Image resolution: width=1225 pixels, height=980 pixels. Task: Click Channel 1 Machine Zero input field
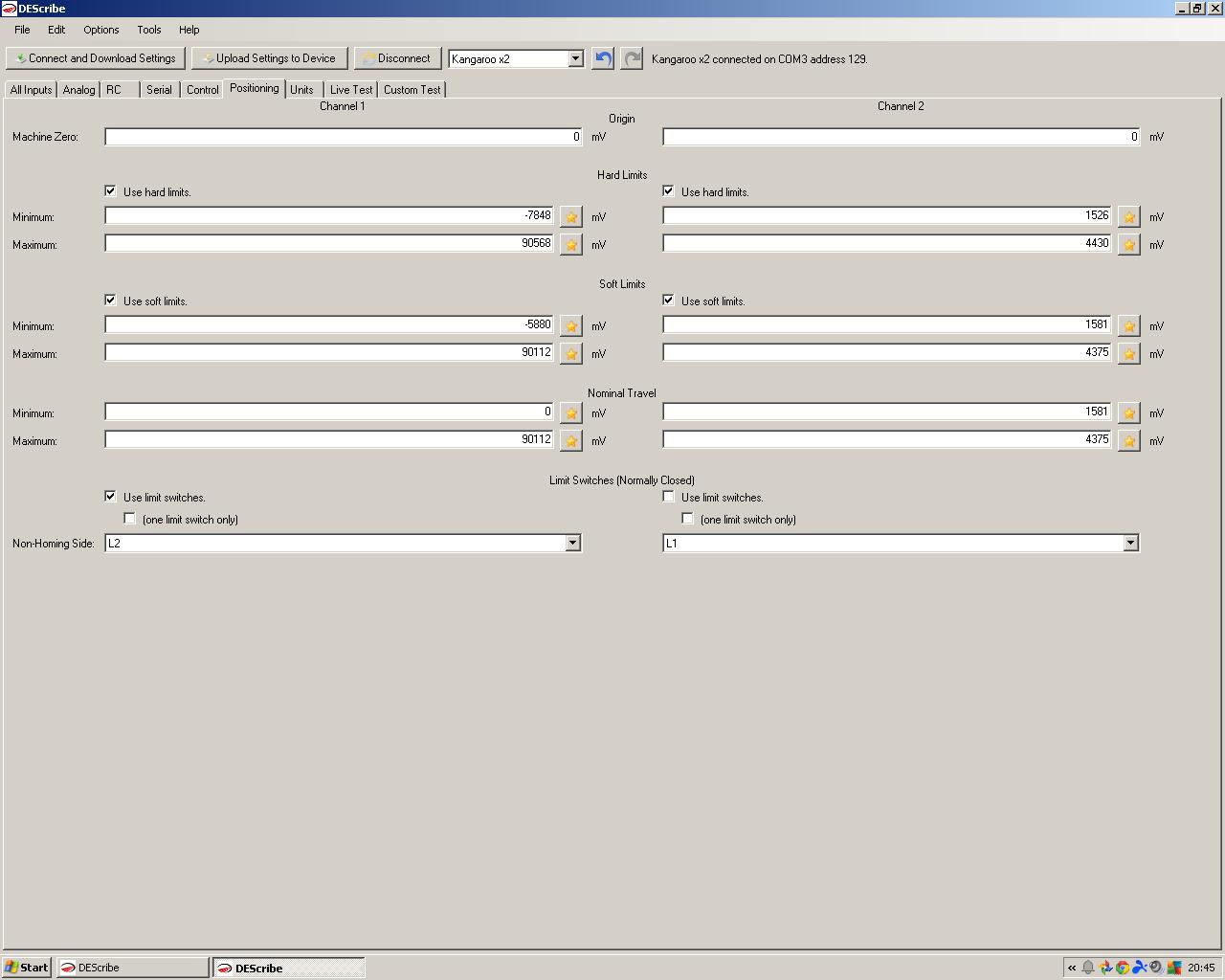tap(344, 137)
